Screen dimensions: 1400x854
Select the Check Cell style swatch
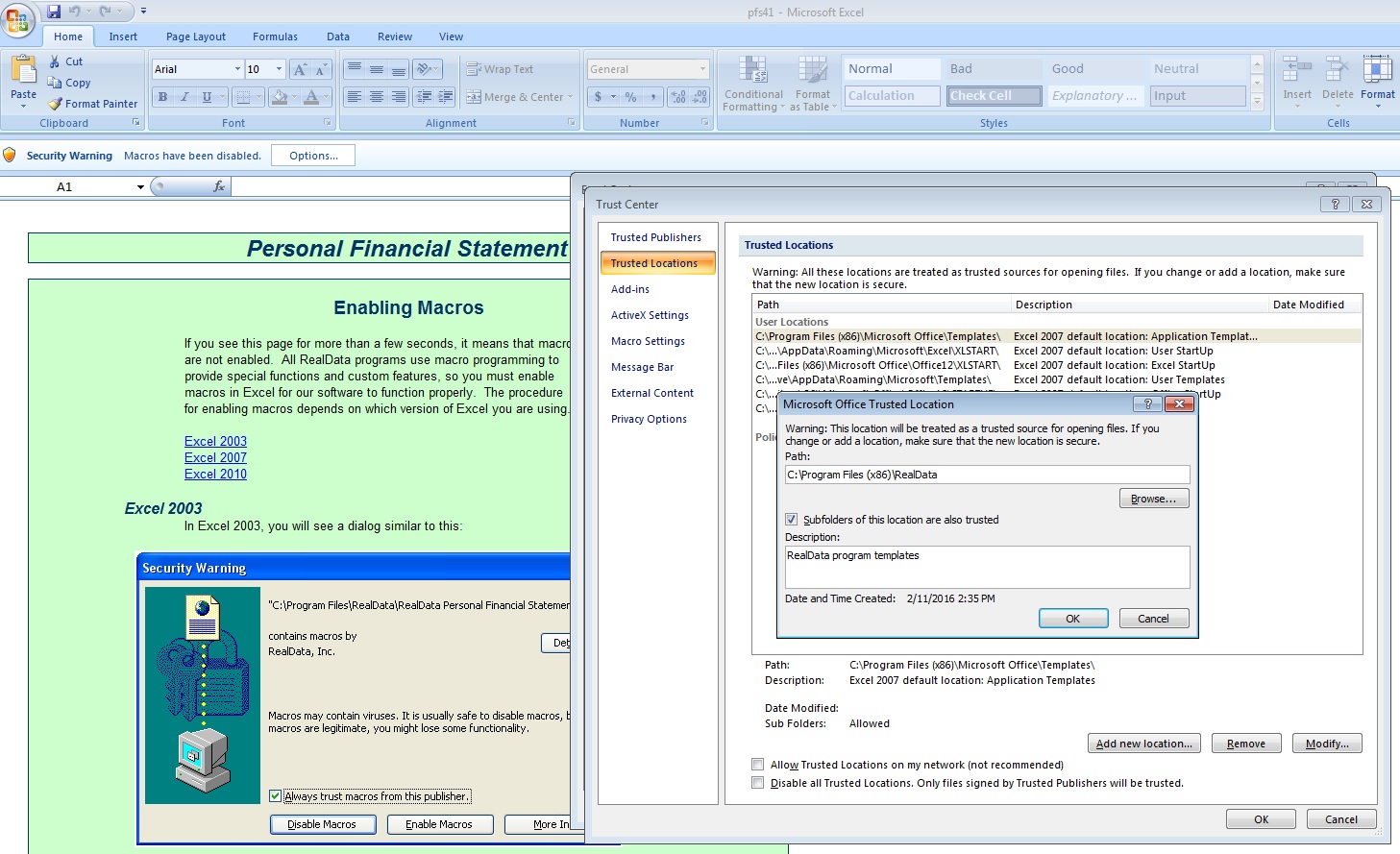click(993, 96)
